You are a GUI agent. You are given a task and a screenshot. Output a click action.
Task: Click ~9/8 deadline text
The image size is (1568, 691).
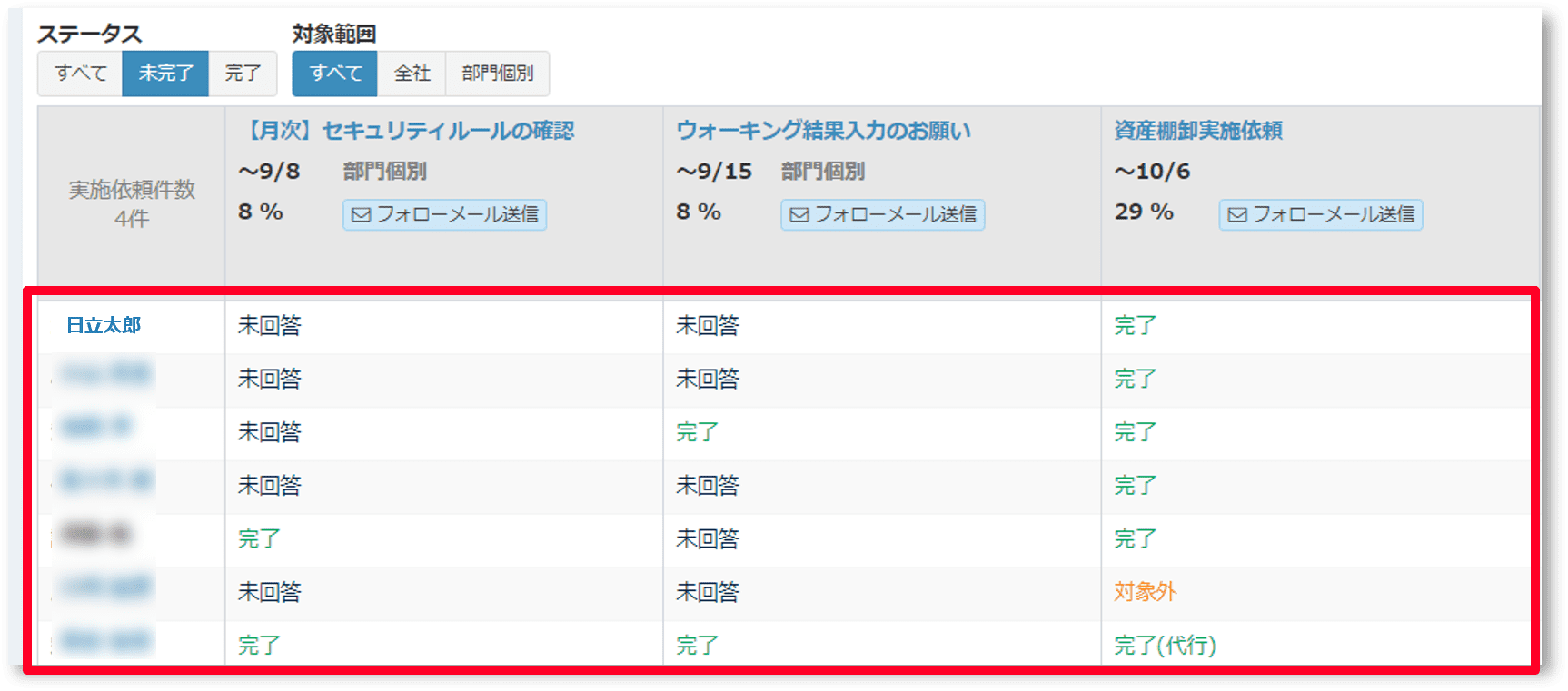[x=269, y=172]
